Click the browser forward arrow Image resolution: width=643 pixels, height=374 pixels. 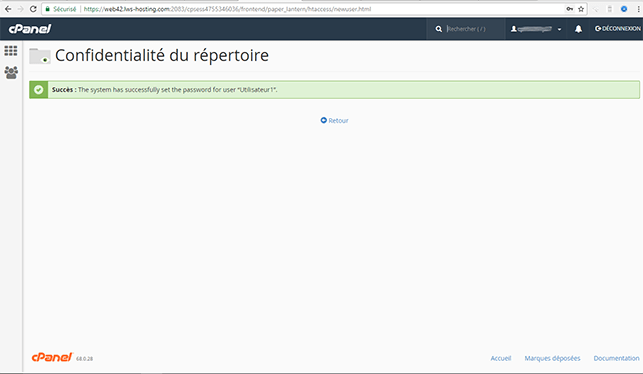coord(20,9)
